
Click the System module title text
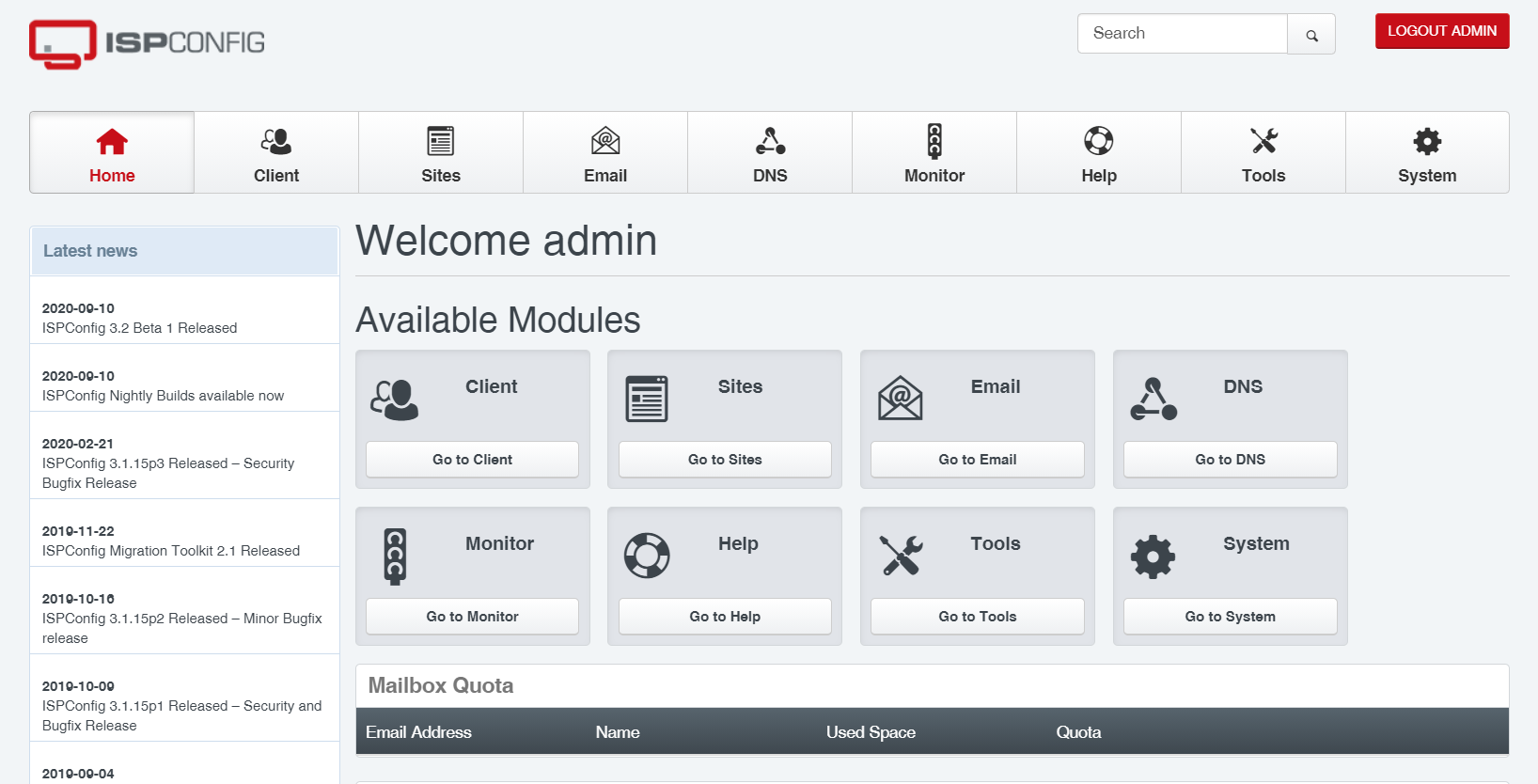(x=1256, y=543)
